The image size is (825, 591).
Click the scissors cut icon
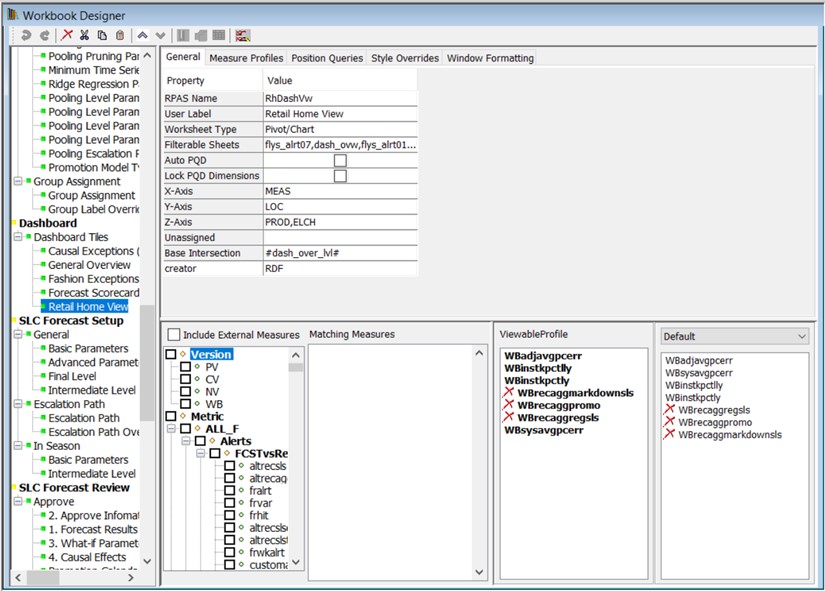coord(85,36)
